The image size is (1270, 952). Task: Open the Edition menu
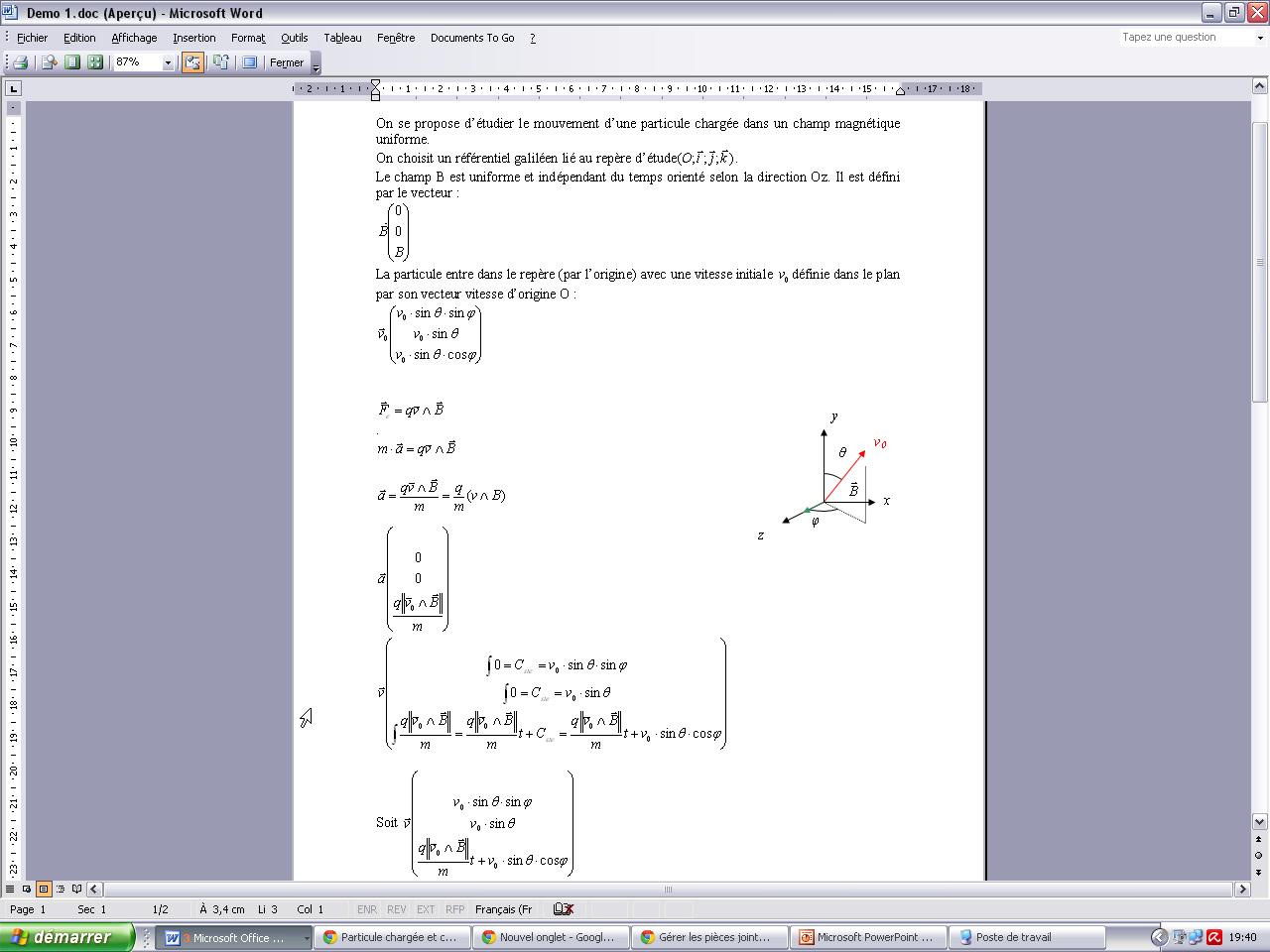click(x=79, y=38)
